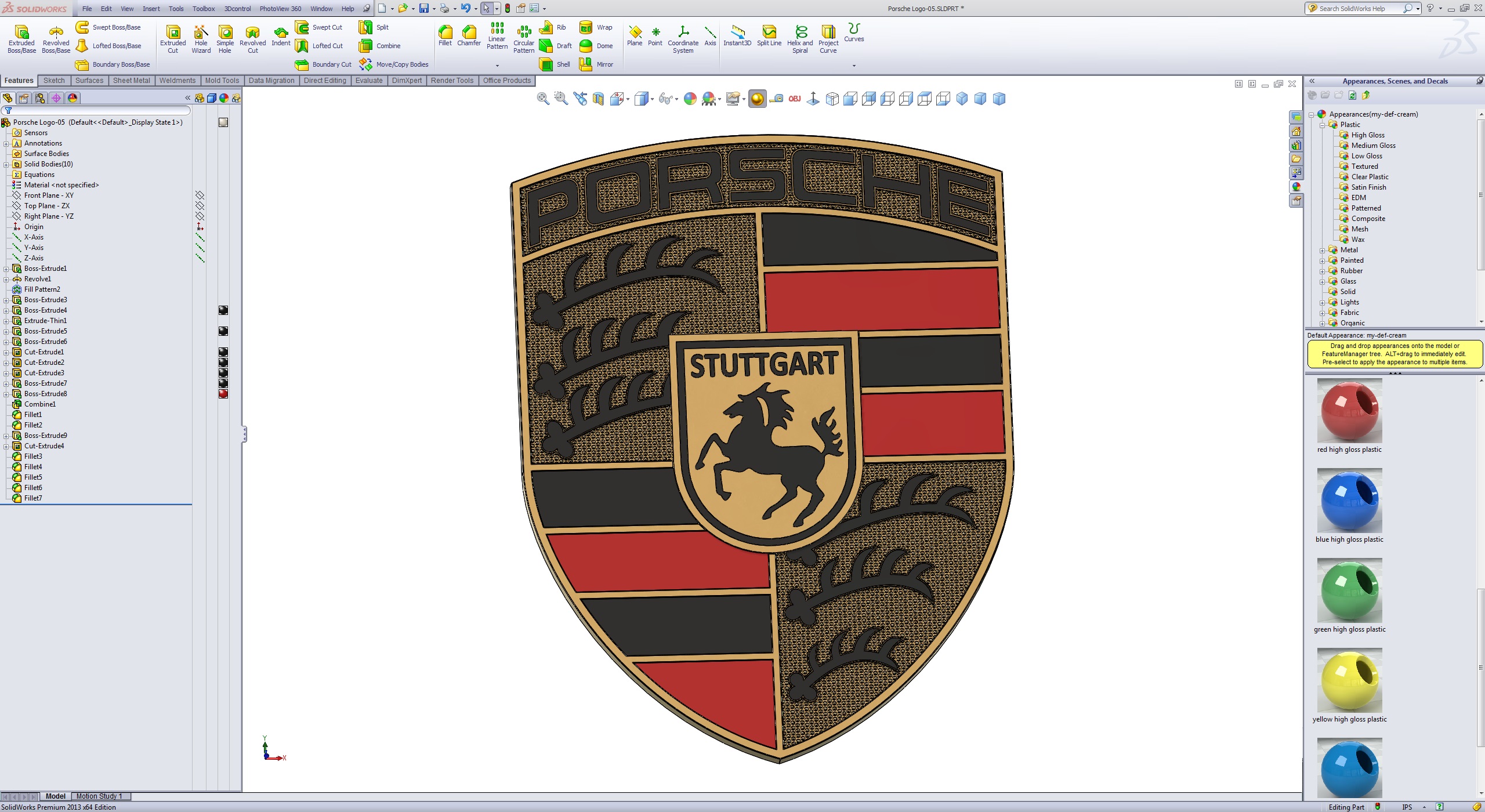Toggle display swatch for Cut-Extrude3
1485x812 pixels.
coord(223,373)
